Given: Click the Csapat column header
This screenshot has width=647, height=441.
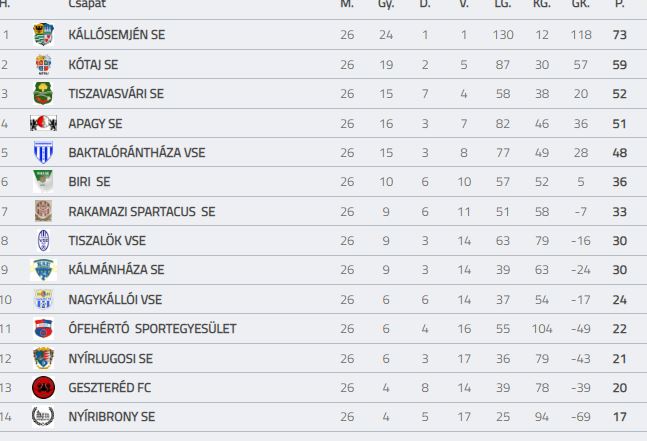Looking at the screenshot, I should tap(87, 4).
